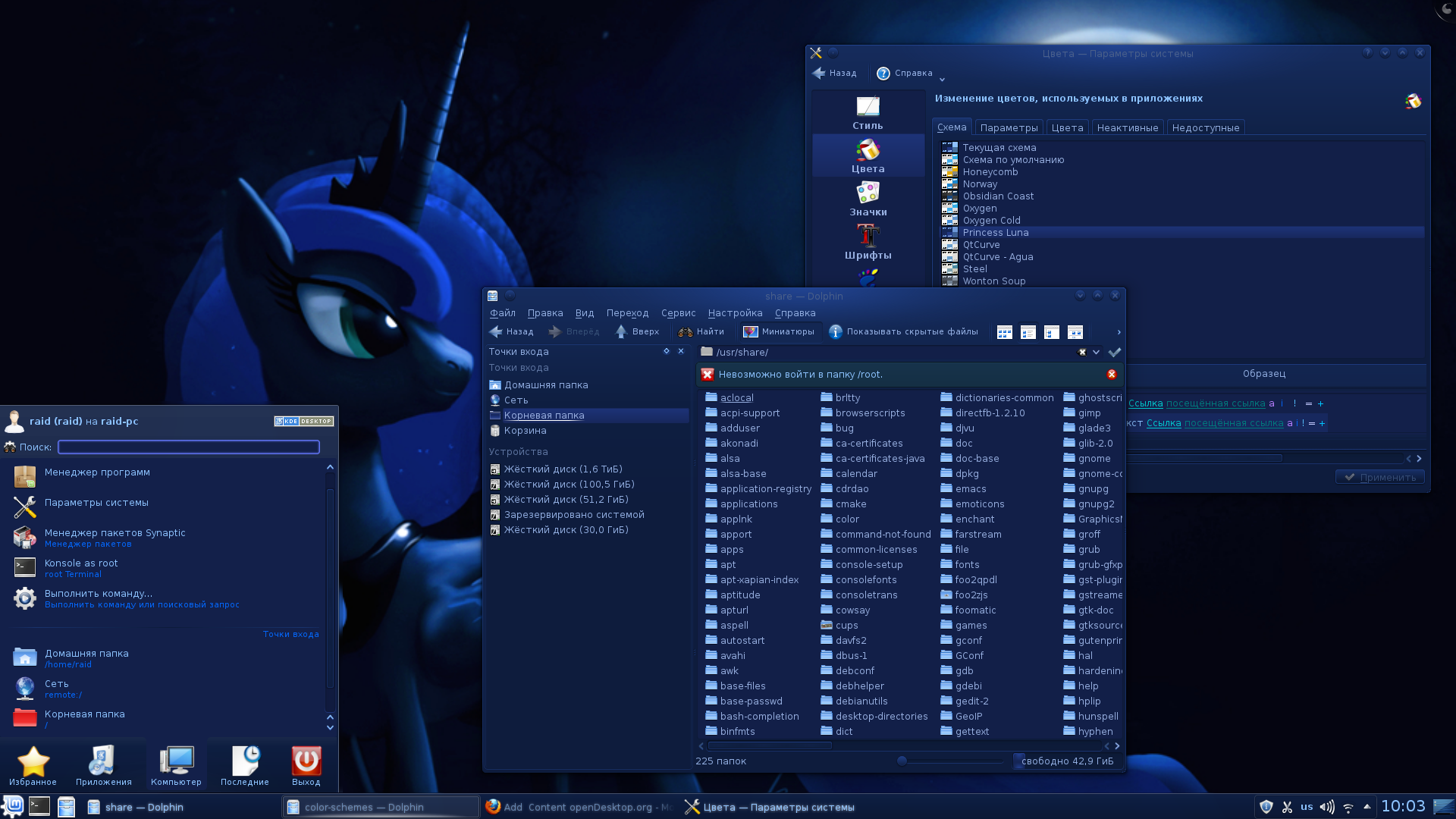The image size is (1456, 819).
Task: Switch to Недоступные tab
Action: 1205,127
